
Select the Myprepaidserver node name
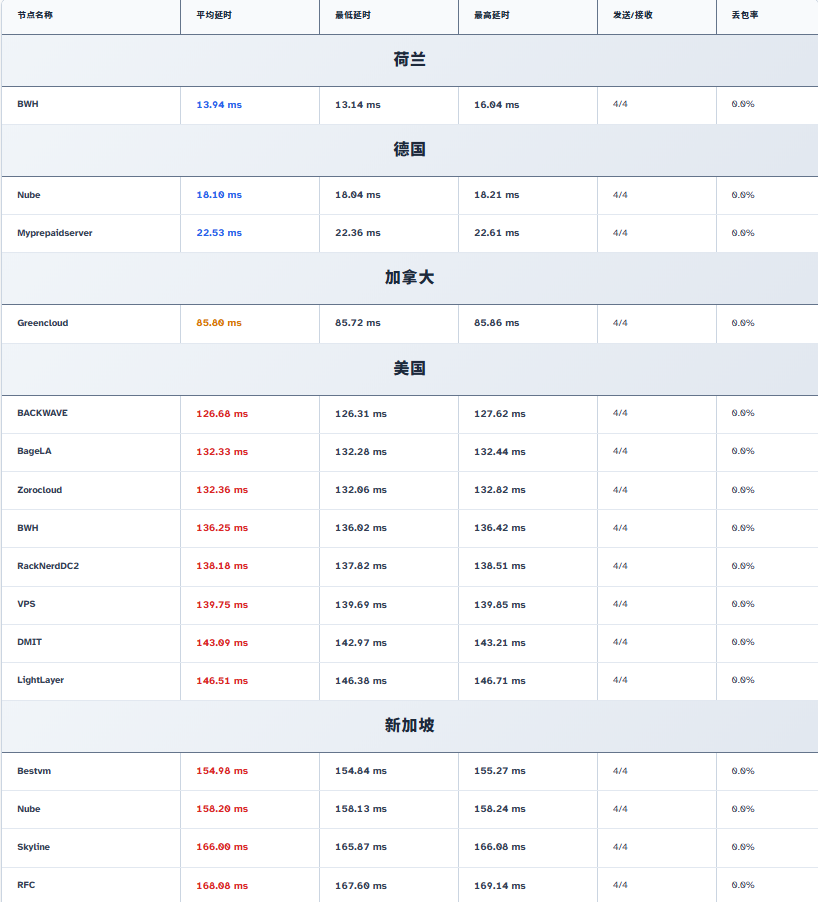click(54, 233)
